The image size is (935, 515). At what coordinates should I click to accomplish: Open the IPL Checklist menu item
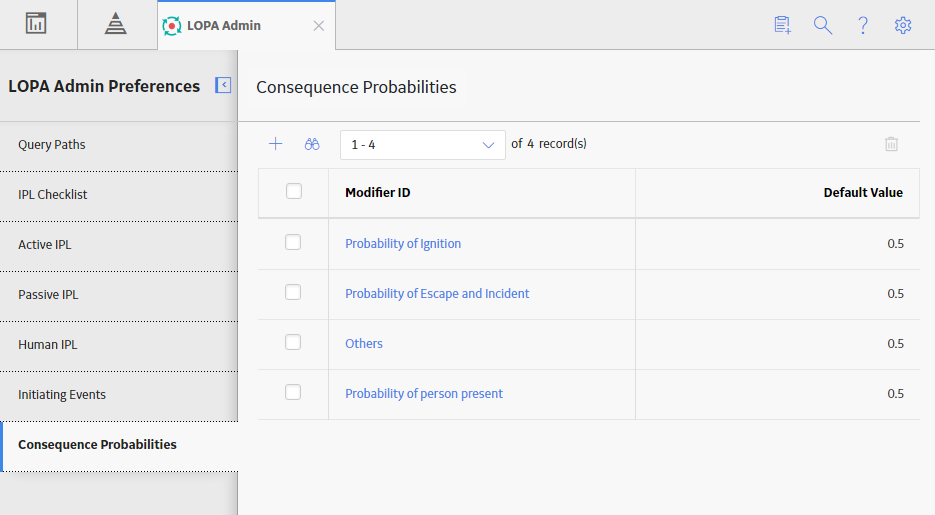119,194
